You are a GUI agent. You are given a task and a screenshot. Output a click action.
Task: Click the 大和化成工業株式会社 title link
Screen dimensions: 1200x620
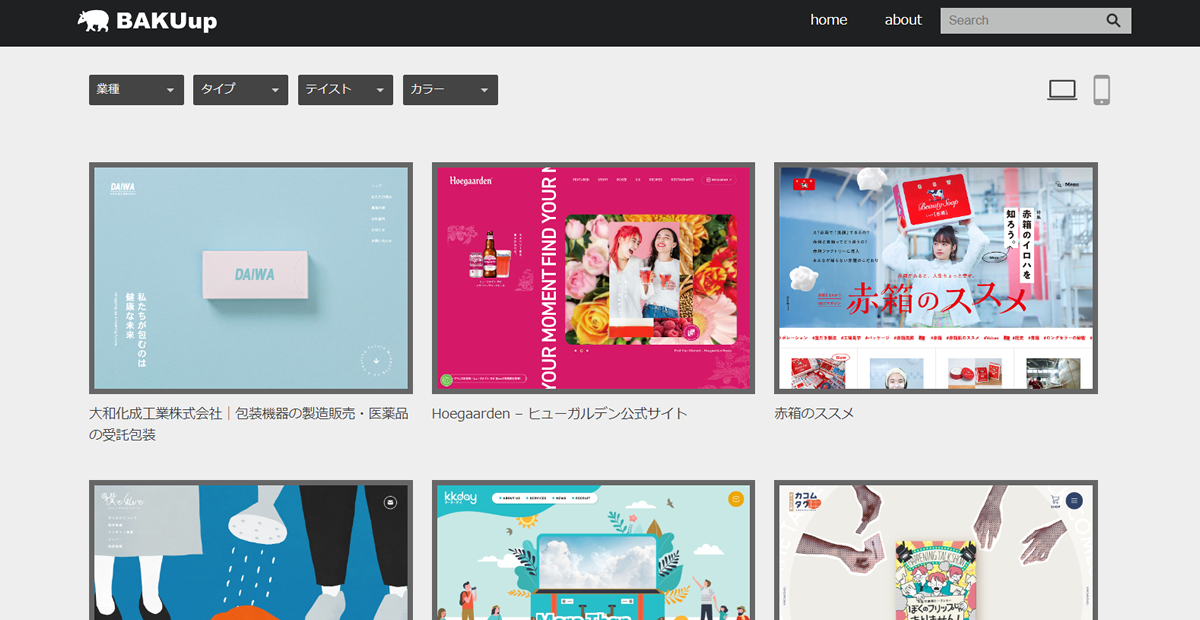pos(249,424)
